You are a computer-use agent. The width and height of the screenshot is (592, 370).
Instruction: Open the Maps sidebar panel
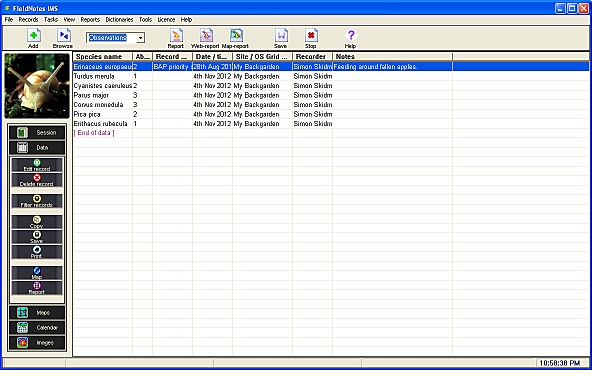37,313
